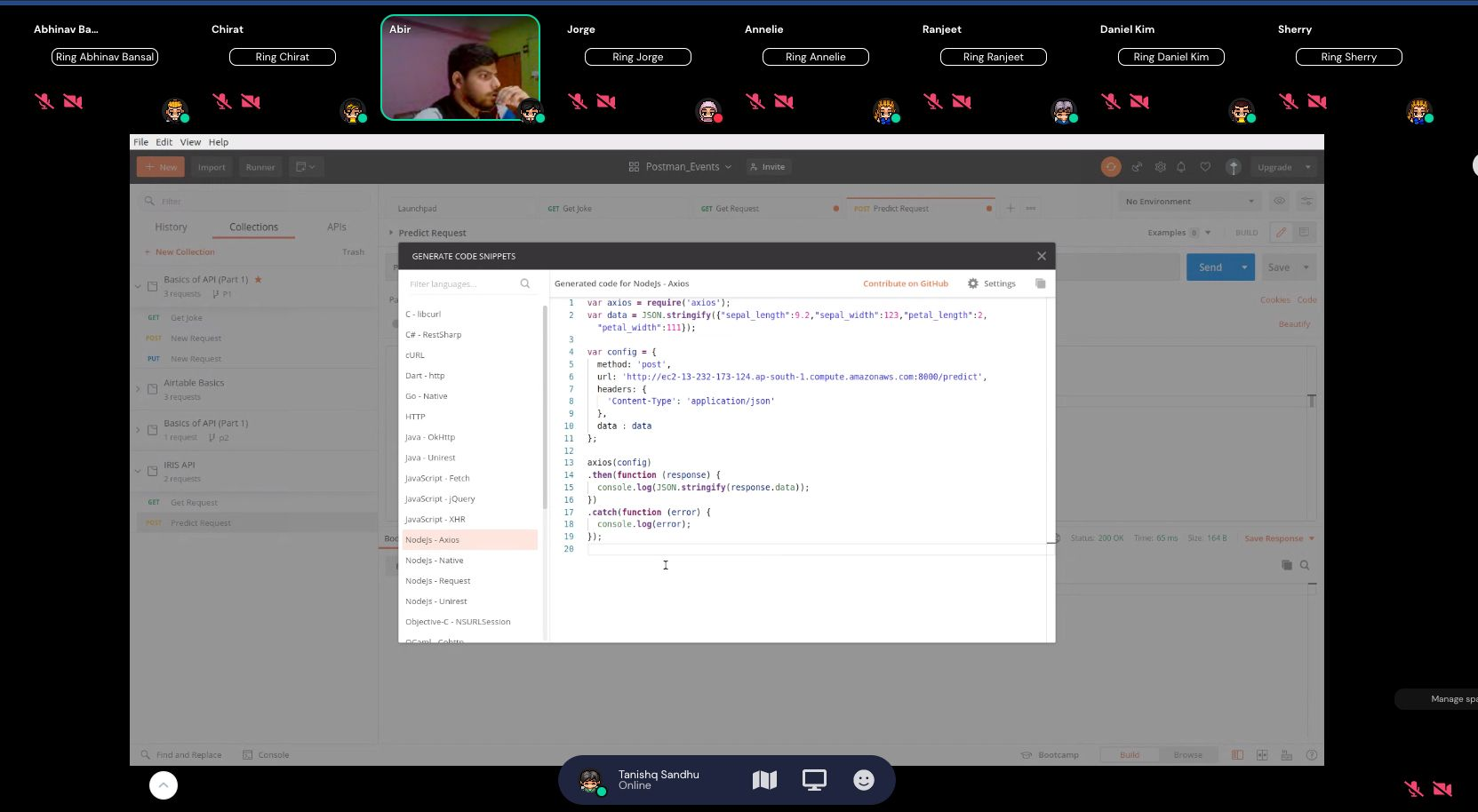Toggle Jorge's muted microphone icon
The height and width of the screenshot is (812, 1478).
pos(578,101)
